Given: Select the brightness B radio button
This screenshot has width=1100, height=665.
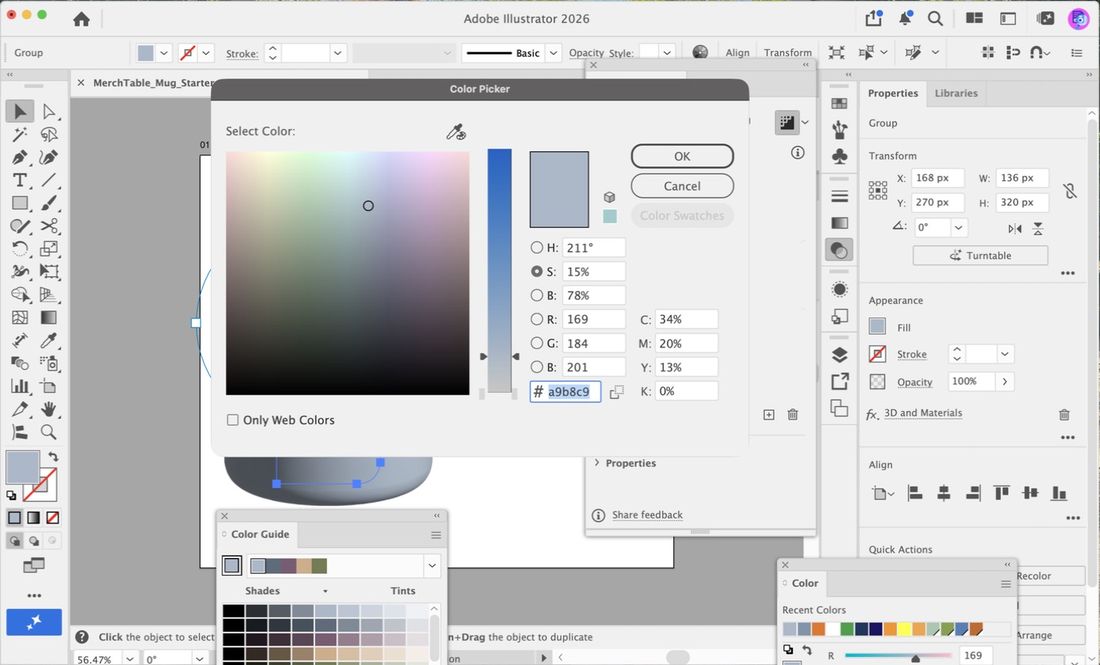Looking at the screenshot, I should point(537,295).
